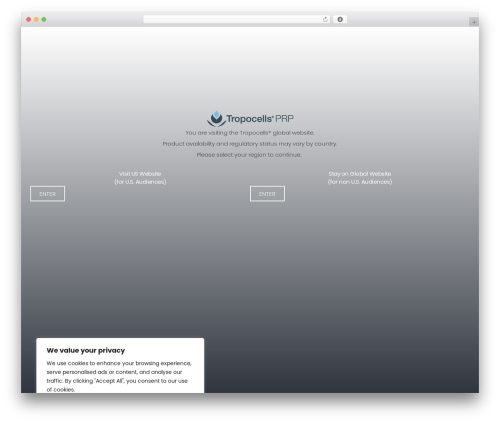Click "We value your privacy" heading

(86, 350)
